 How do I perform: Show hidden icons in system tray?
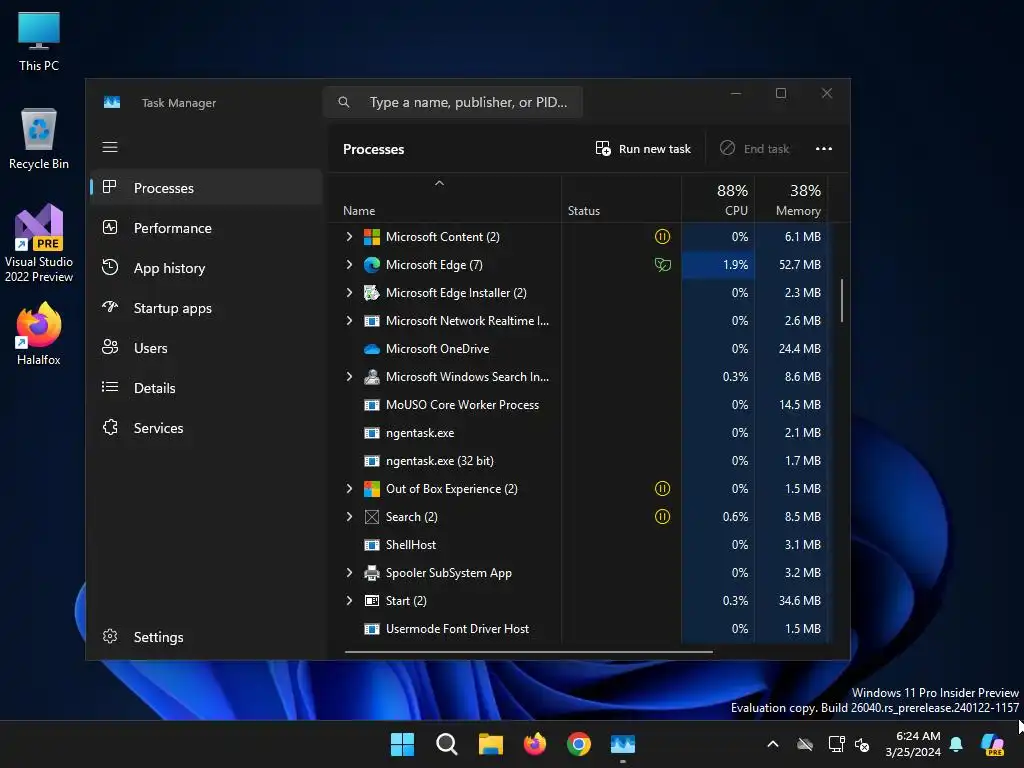[x=773, y=744]
